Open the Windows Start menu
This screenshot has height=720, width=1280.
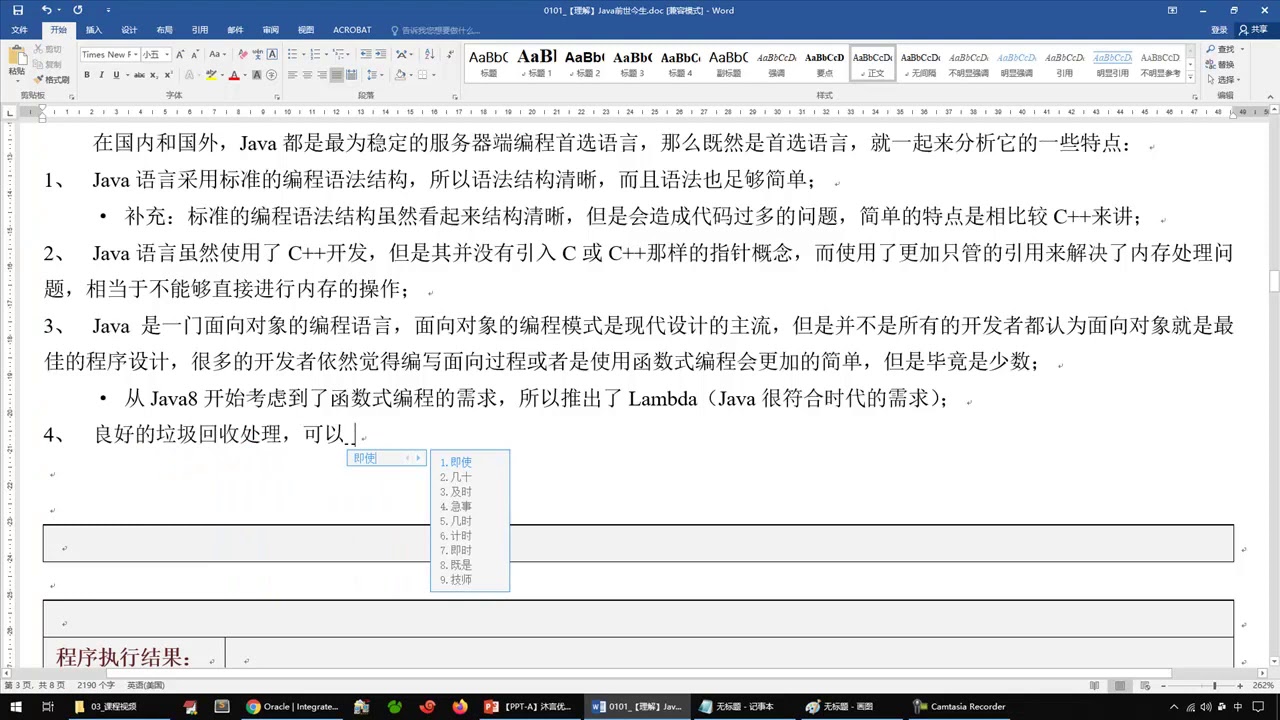point(14,706)
